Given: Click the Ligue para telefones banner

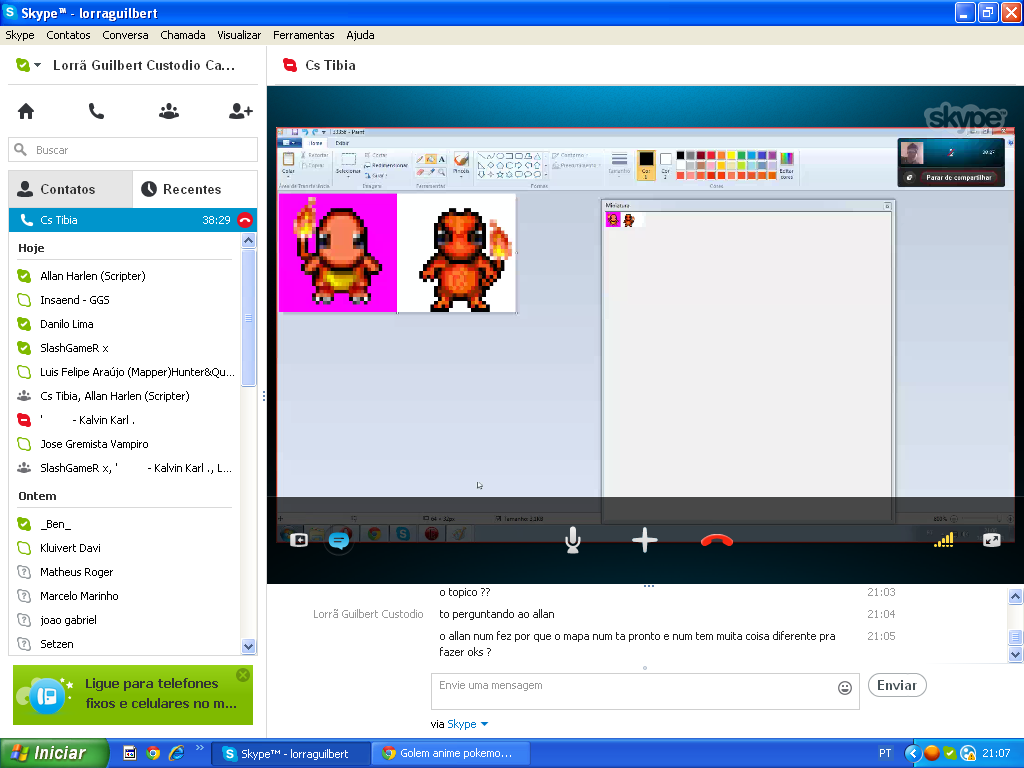Looking at the screenshot, I should click(133, 695).
